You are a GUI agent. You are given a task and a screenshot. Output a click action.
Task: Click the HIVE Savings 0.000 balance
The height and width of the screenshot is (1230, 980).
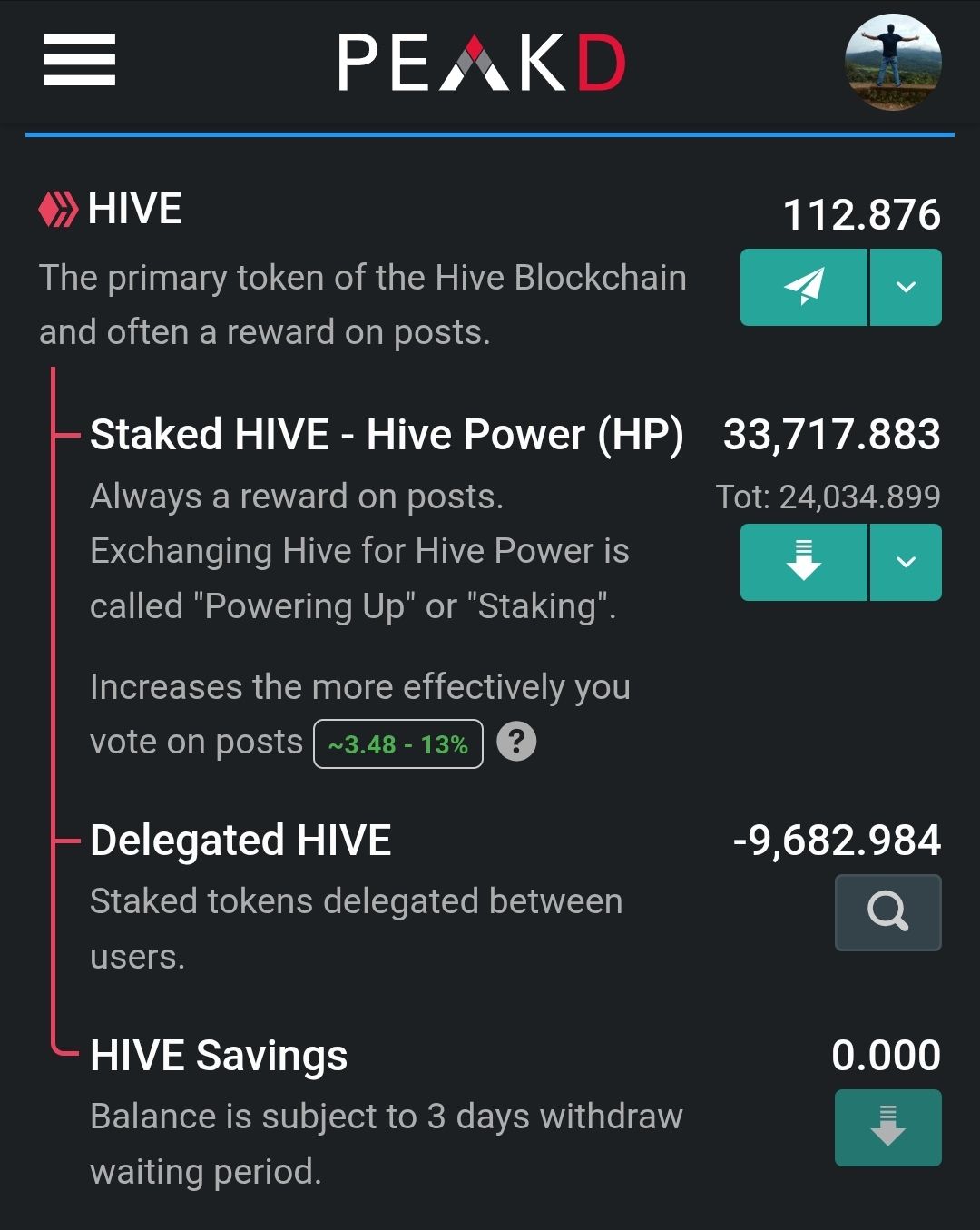[887, 1055]
